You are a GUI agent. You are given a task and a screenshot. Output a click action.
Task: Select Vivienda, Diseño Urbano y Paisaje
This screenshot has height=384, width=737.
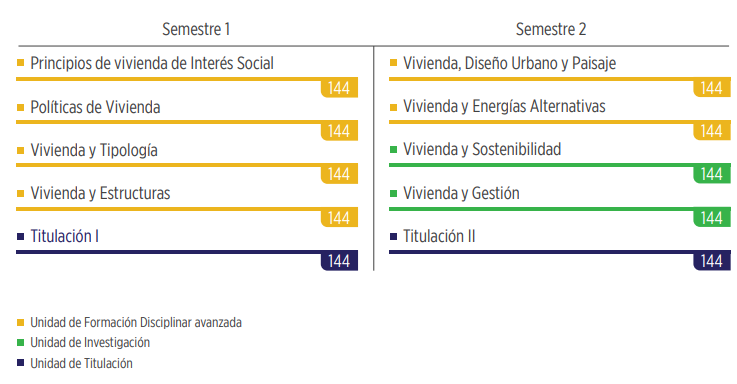click(510, 63)
